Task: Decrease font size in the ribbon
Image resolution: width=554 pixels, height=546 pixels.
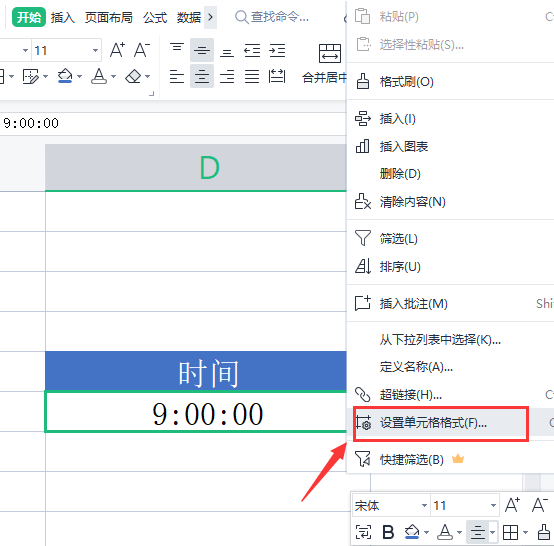Action: [142, 50]
